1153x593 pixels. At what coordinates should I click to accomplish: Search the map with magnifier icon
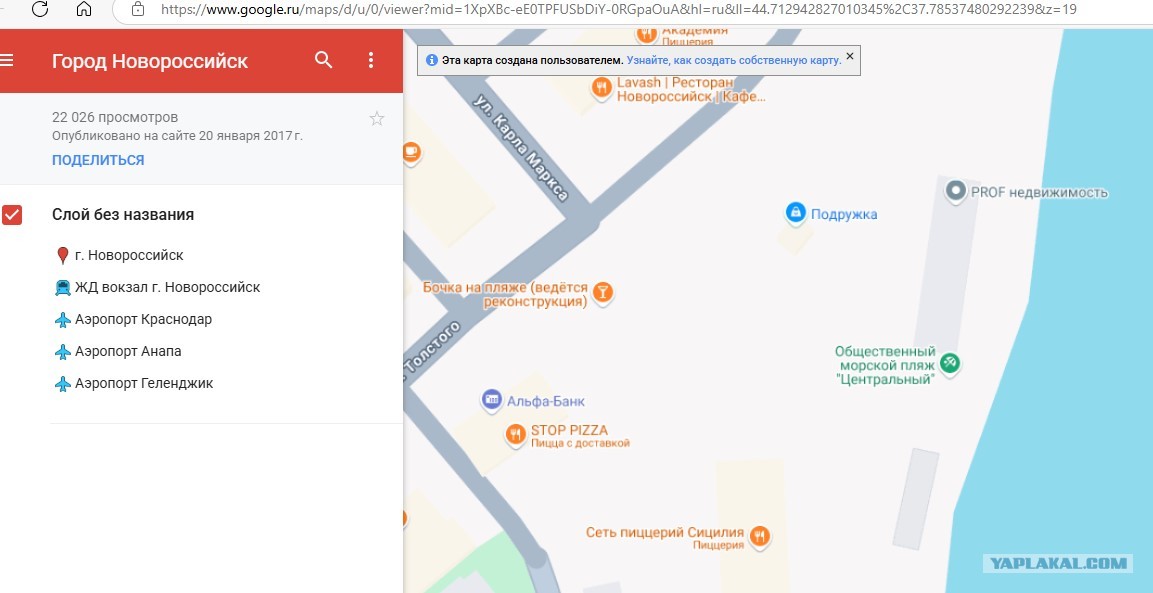pos(324,60)
